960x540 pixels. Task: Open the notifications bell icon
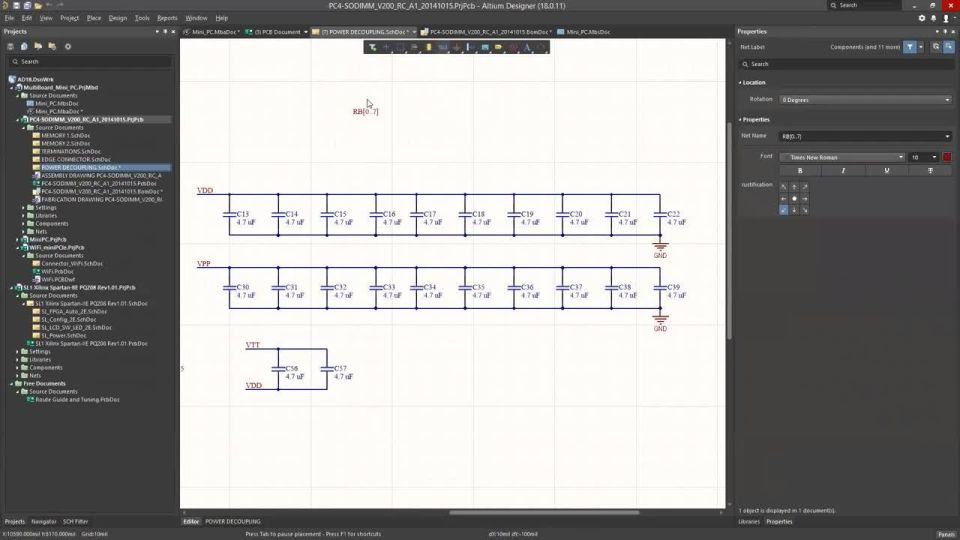(x=934, y=18)
